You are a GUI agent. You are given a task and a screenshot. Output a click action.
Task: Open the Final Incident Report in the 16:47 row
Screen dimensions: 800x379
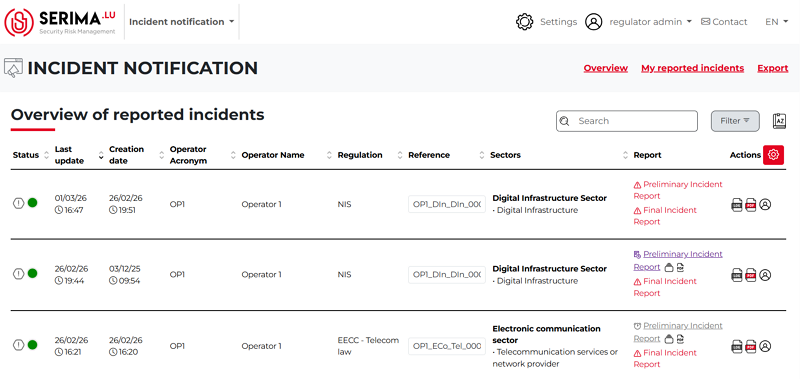(665, 216)
